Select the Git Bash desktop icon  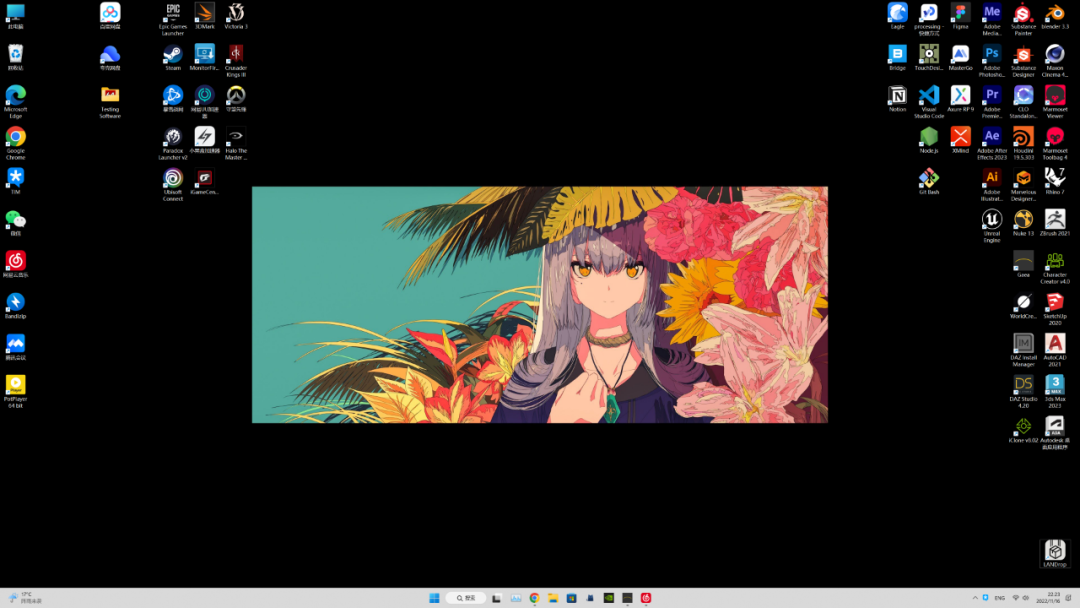[x=929, y=182]
